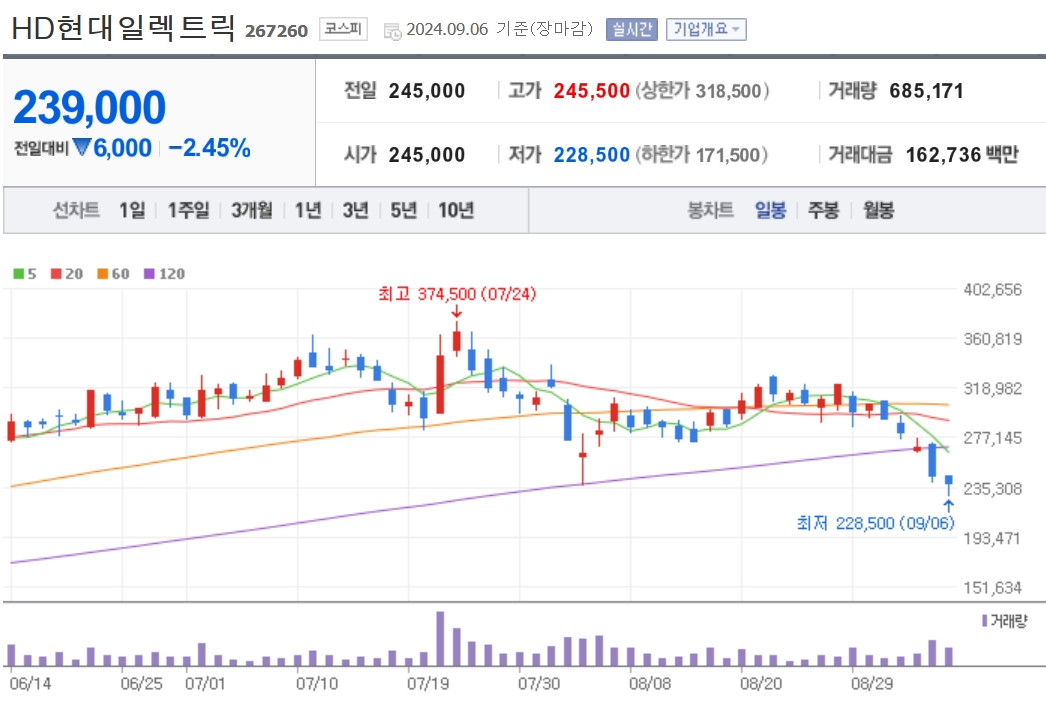The image size is (1046, 701).
Task: Click the 저가 value 228,500
Action: (x=592, y=155)
